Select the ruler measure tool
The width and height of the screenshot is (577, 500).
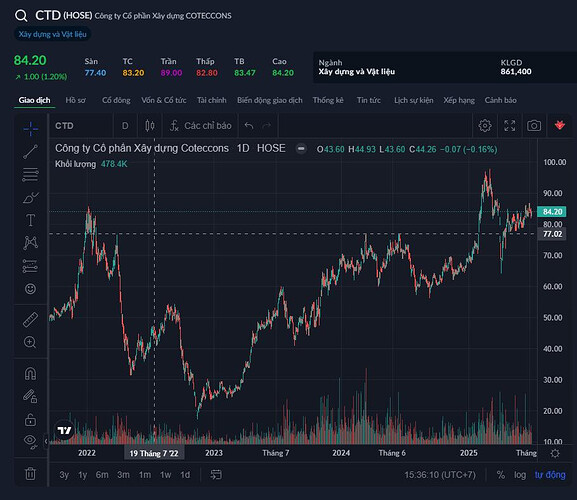click(30, 320)
